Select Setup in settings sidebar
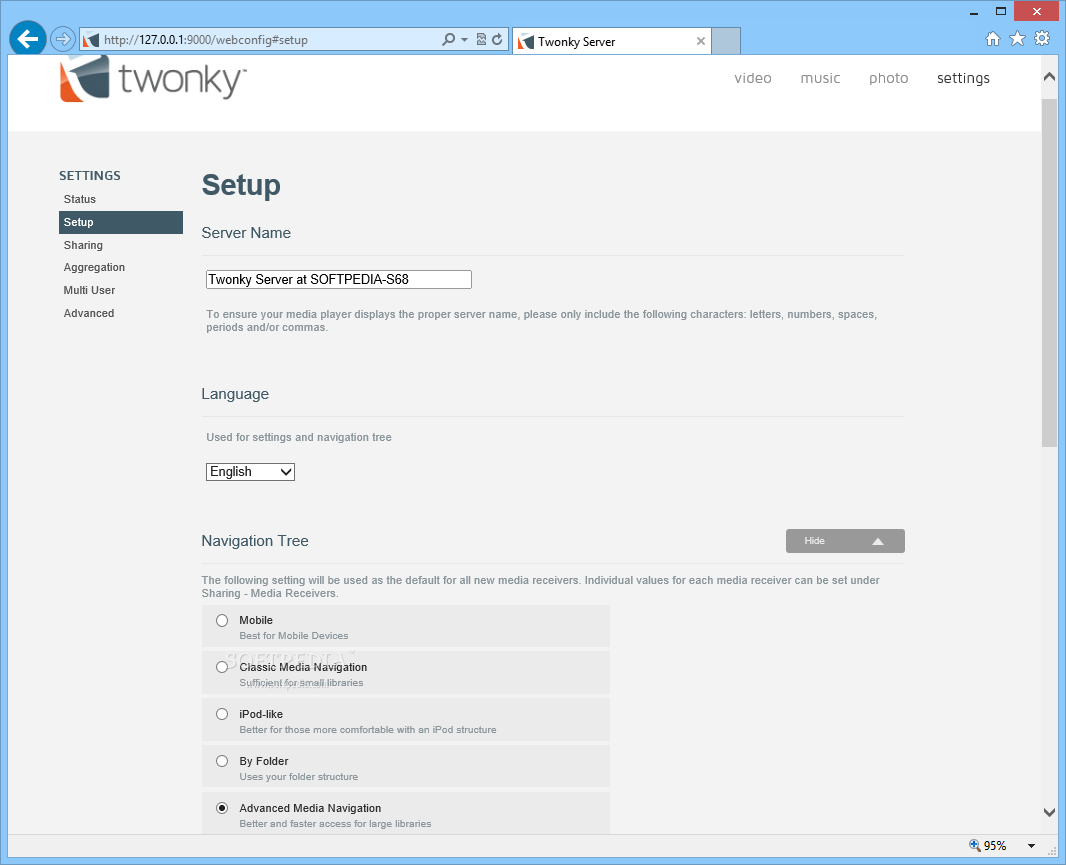The height and width of the screenshot is (865, 1066). [x=121, y=222]
